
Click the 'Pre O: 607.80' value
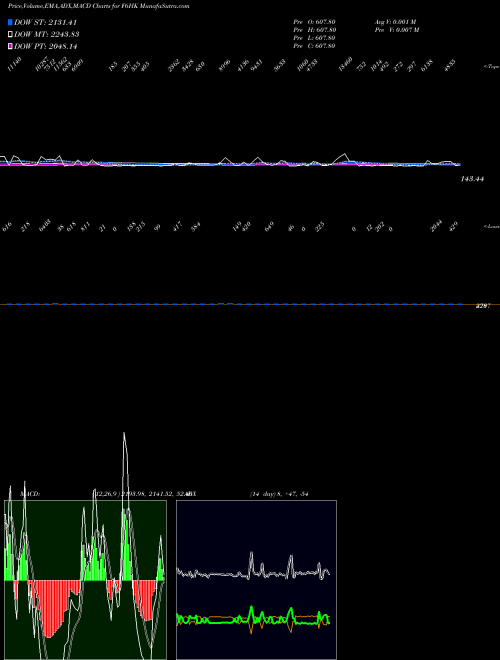314,22
